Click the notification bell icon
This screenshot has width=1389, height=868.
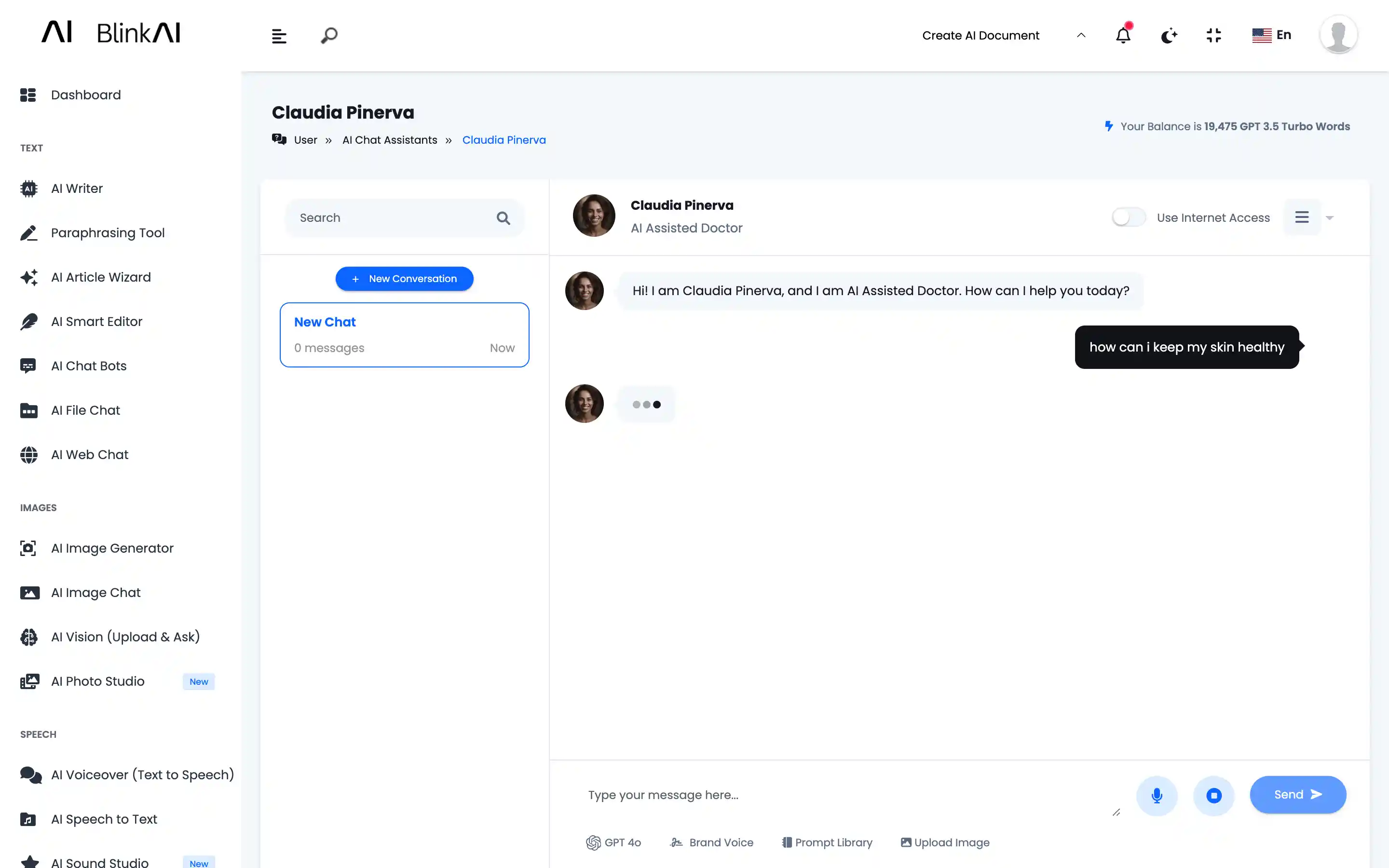click(1123, 36)
